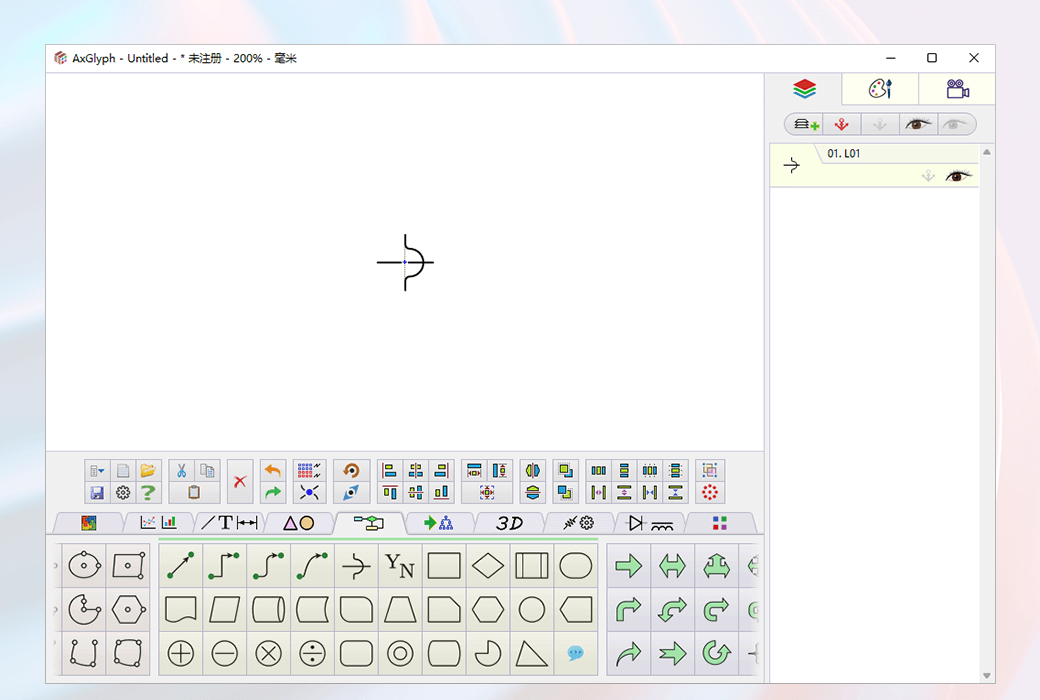
Task: Switch to the text and dimension tab
Action: (228, 522)
